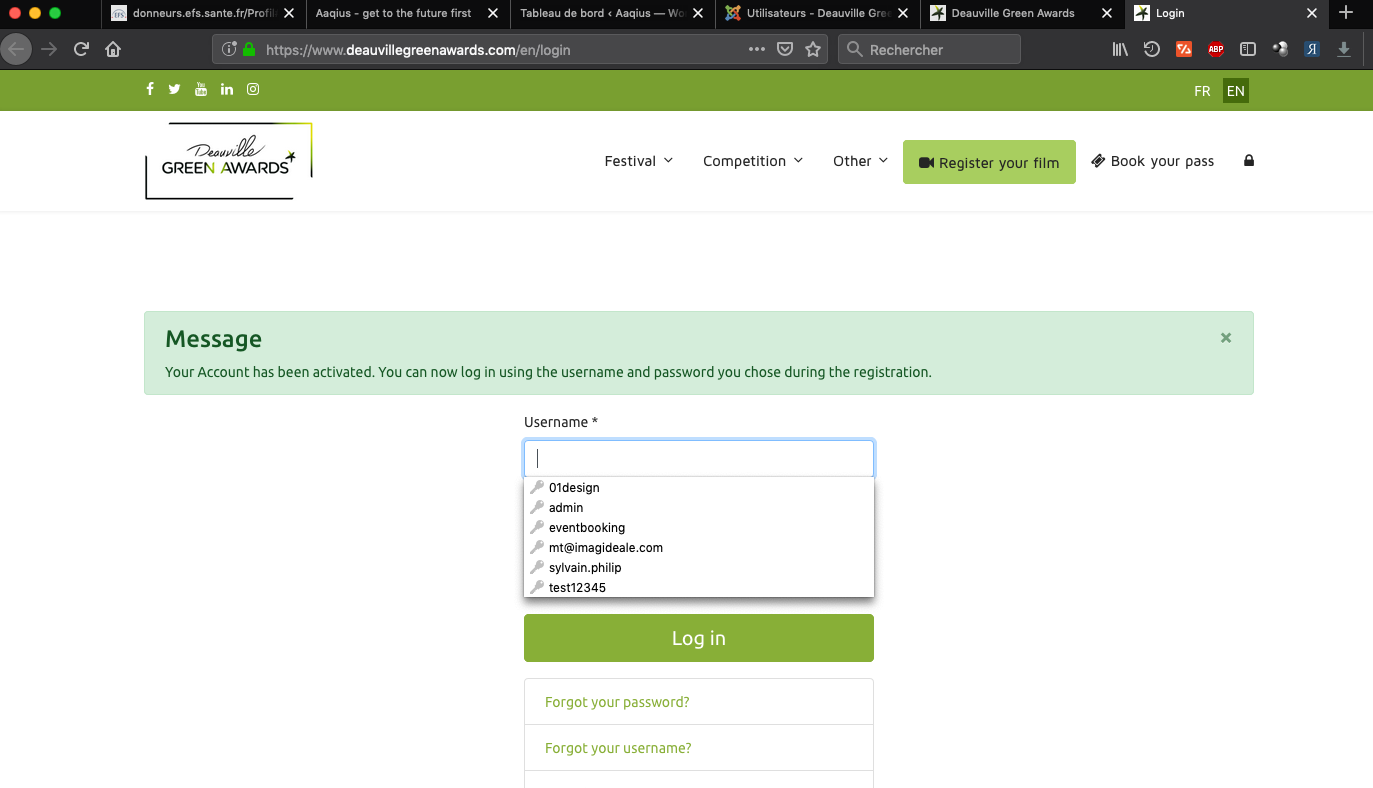The height and width of the screenshot is (788, 1373).
Task: Bookmark this page with the star icon
Action: pos(813,49)
